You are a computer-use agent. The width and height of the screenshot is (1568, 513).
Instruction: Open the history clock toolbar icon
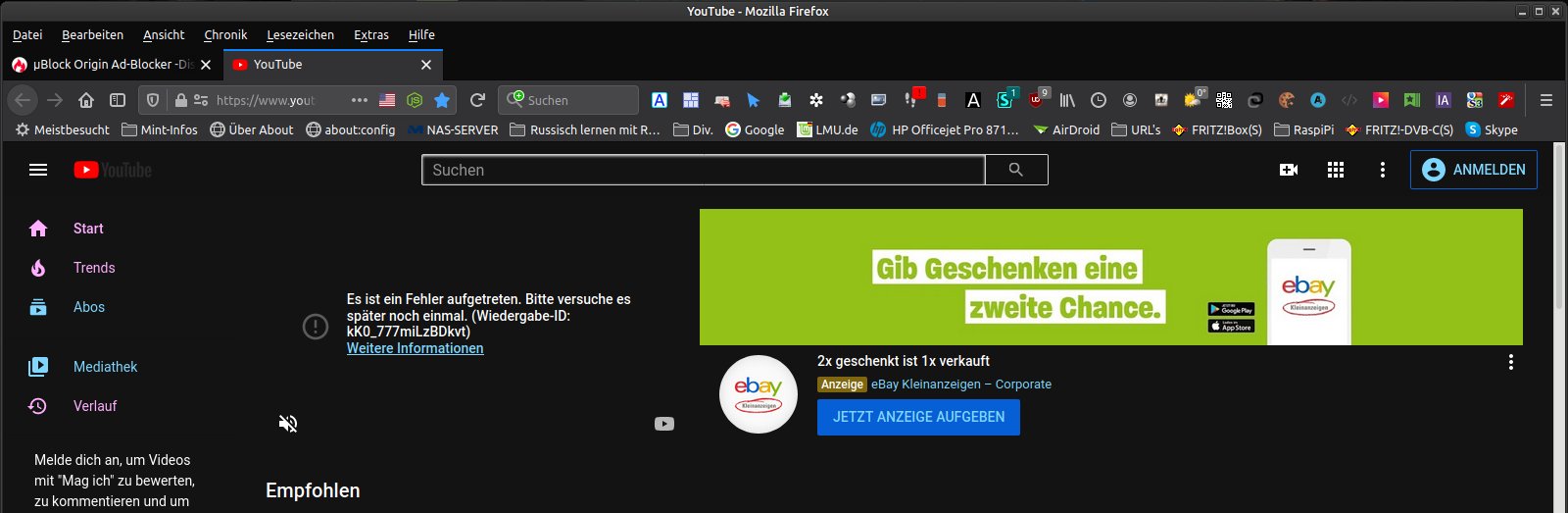click(1099, 100)
